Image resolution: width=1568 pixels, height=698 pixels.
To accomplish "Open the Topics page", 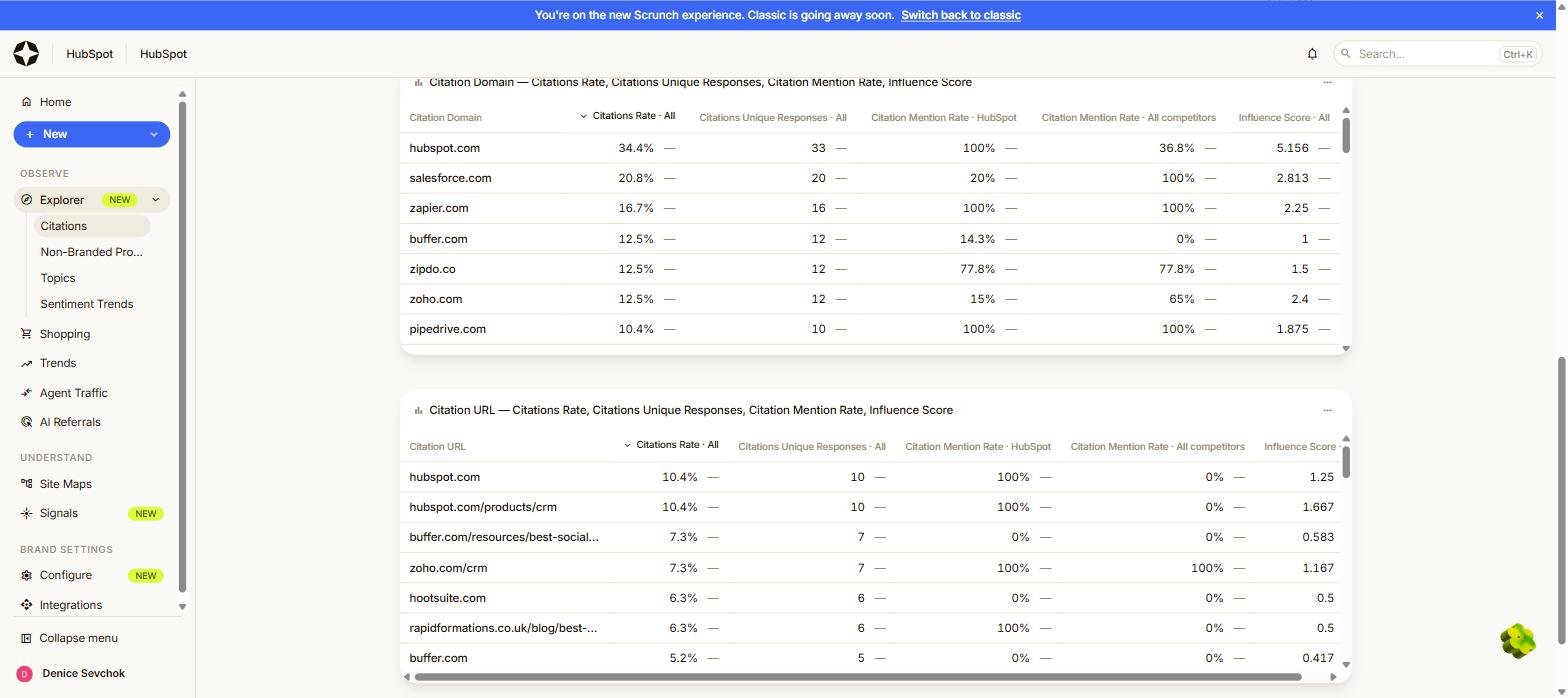I will click(58, 278).
